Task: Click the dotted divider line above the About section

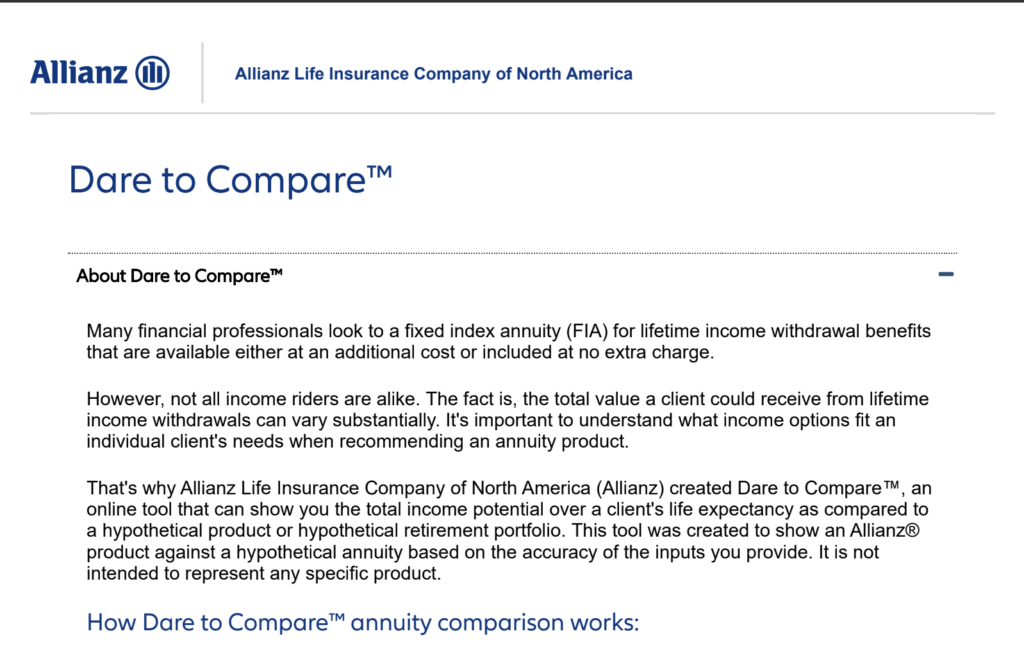Action: [513, 253]
